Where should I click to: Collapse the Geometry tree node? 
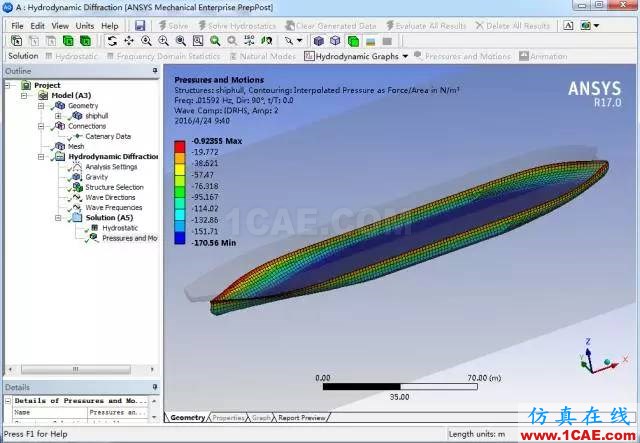(x=41, y=106)
